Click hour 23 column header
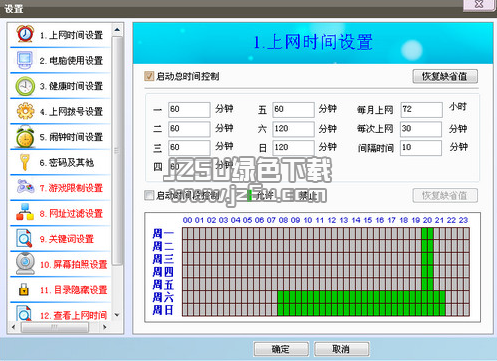This screenshot has width=497, height=361. pos(463,220)
